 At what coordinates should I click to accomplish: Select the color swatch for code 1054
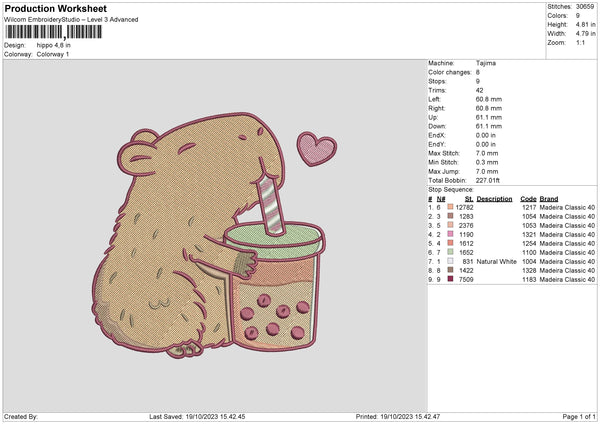coord(451,216)
